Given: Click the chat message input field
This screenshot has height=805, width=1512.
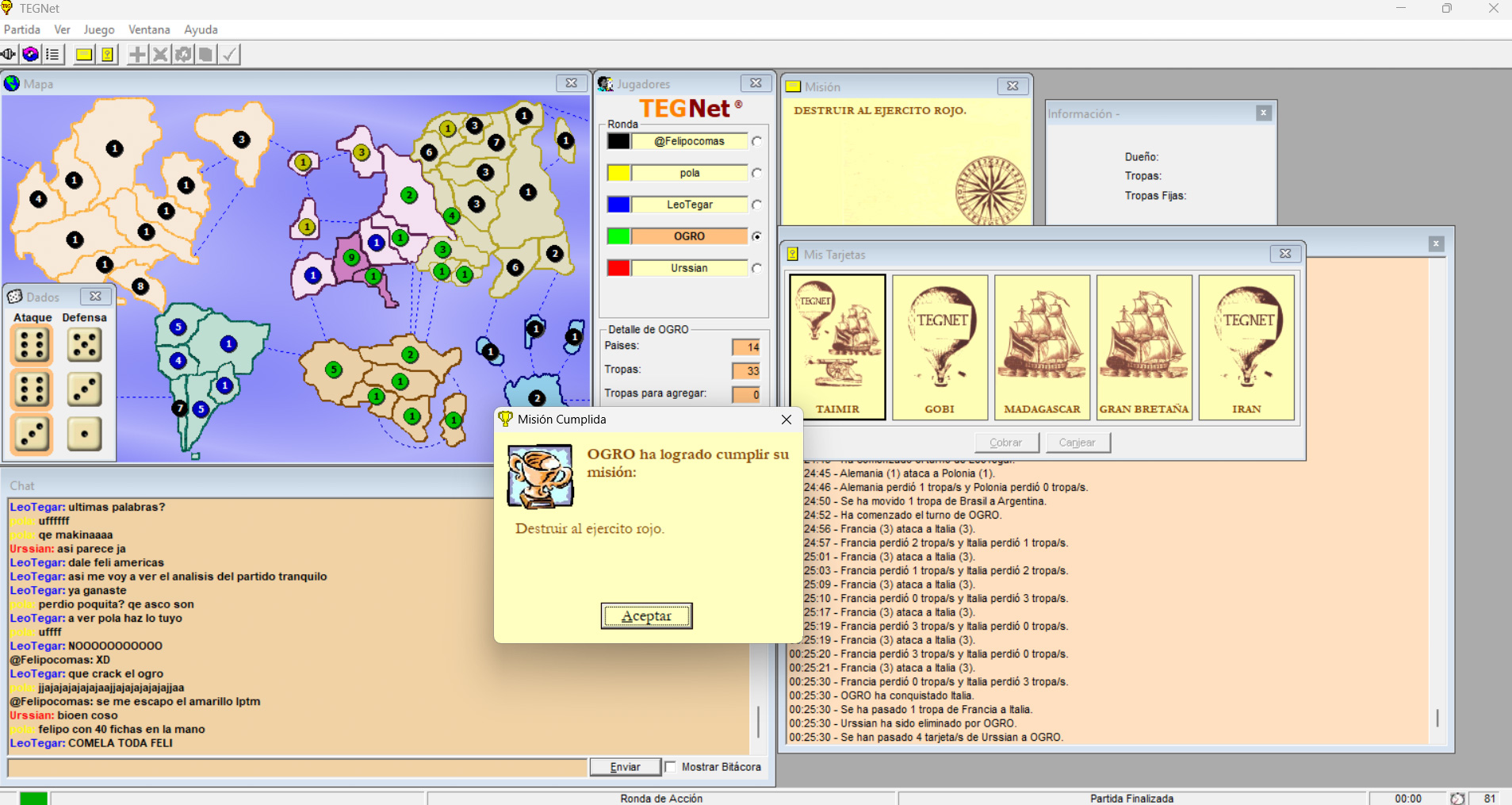Looking at the screenshot, I should point(297,767).
